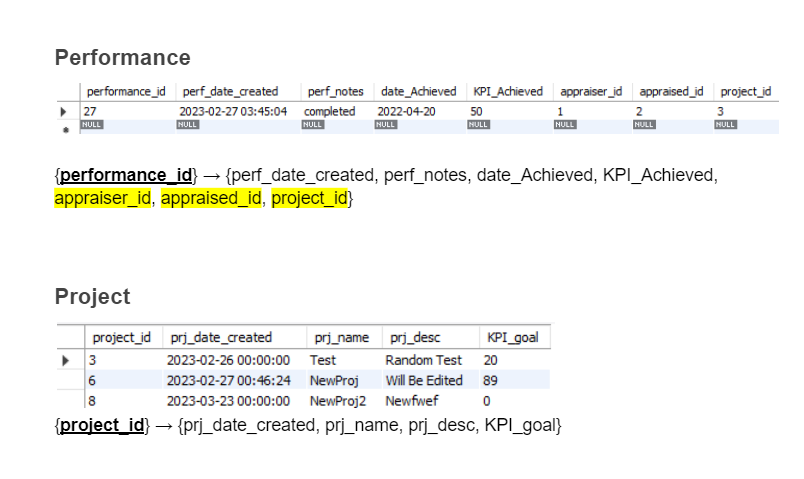Click project_id header in Performance table
This screenshot has width=804, height=479.
point(746,91)
